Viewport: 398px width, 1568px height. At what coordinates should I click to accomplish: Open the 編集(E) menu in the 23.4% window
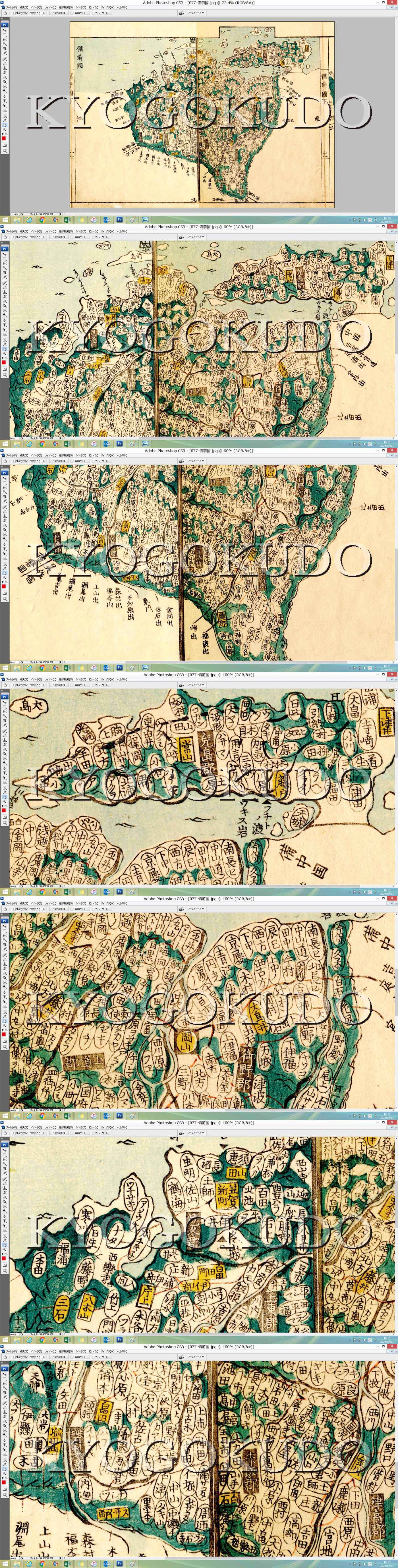tap(23, 7)
